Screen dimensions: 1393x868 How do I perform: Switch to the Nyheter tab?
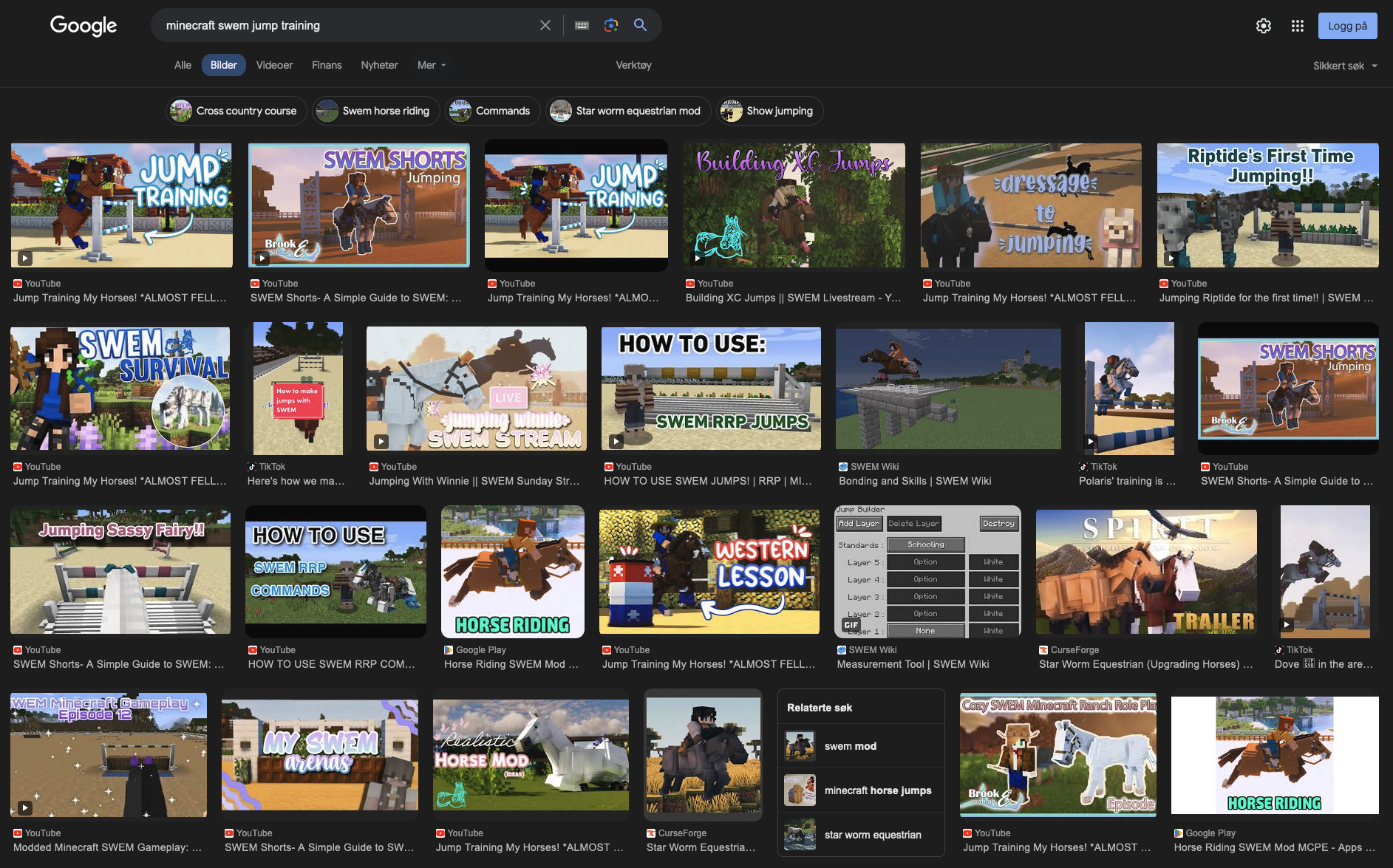pyautogui.click(x=379, y=65)
